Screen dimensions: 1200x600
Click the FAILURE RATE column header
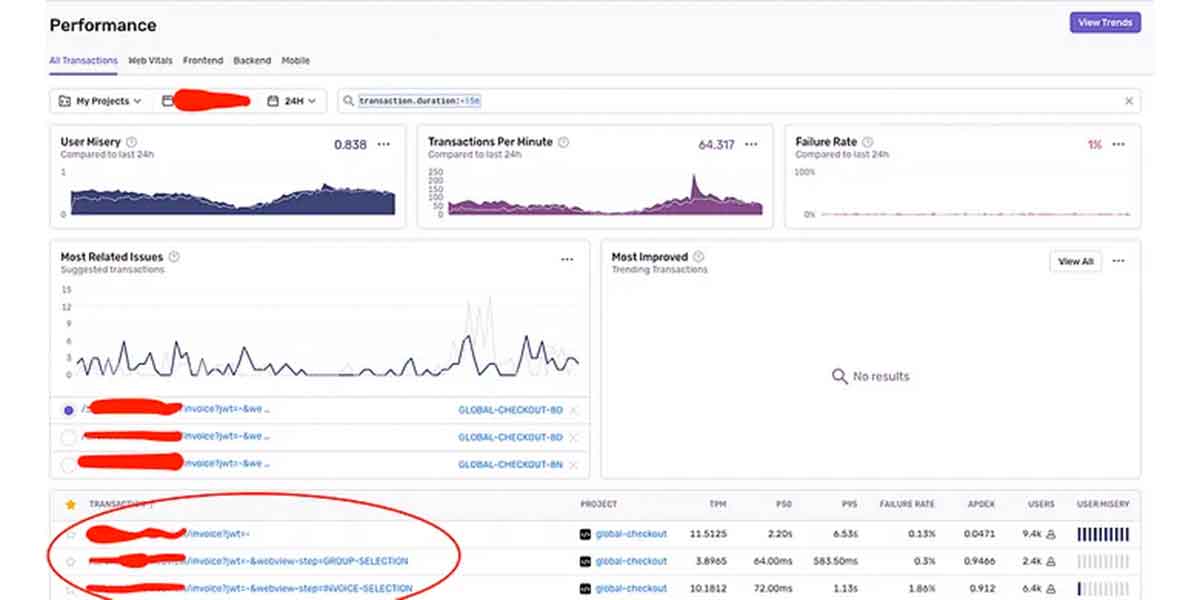pyautogui.click(x=906, y=504)
